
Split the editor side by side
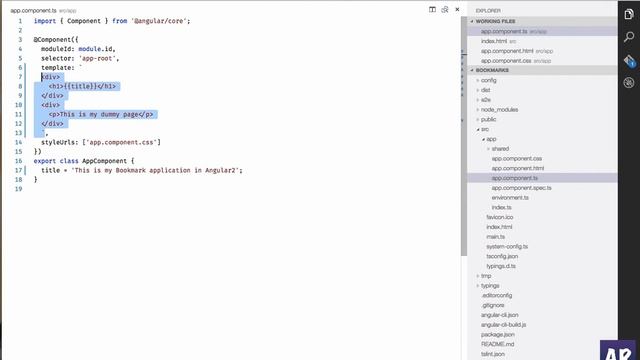(432, 9)
